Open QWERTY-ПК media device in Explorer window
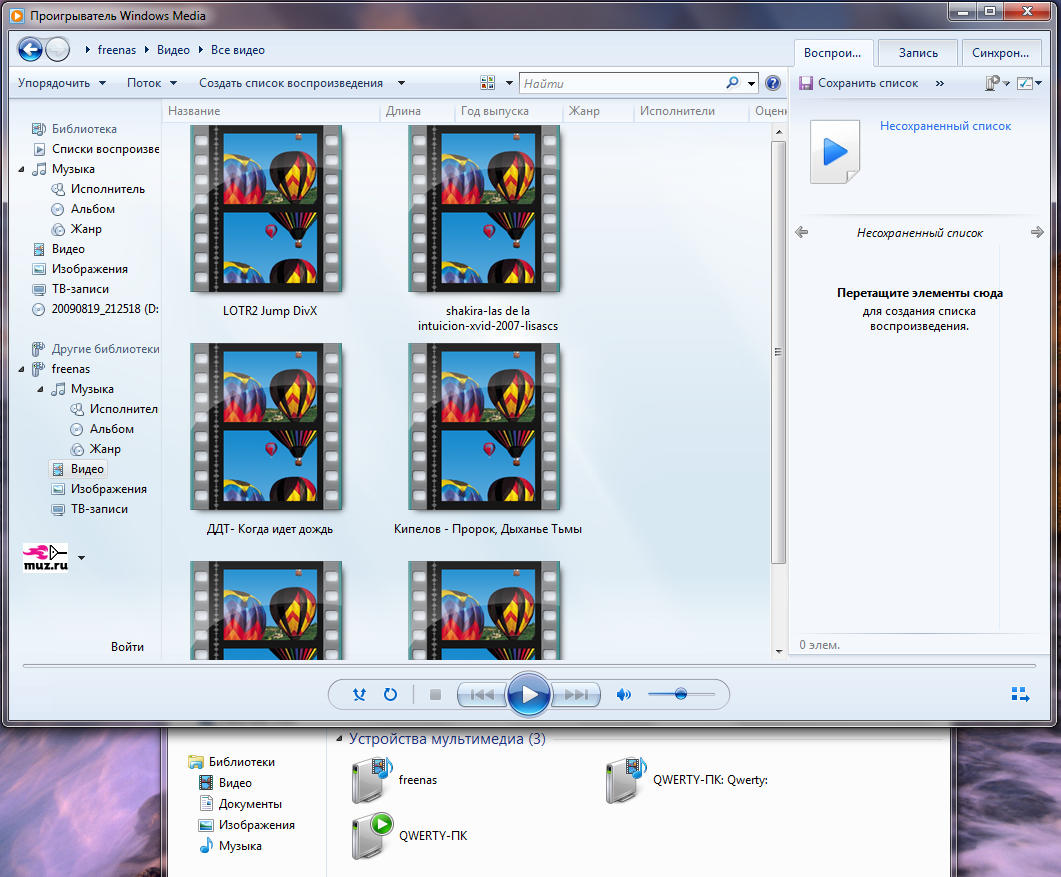Viewport: 1061px width, 877px height. 409,836
